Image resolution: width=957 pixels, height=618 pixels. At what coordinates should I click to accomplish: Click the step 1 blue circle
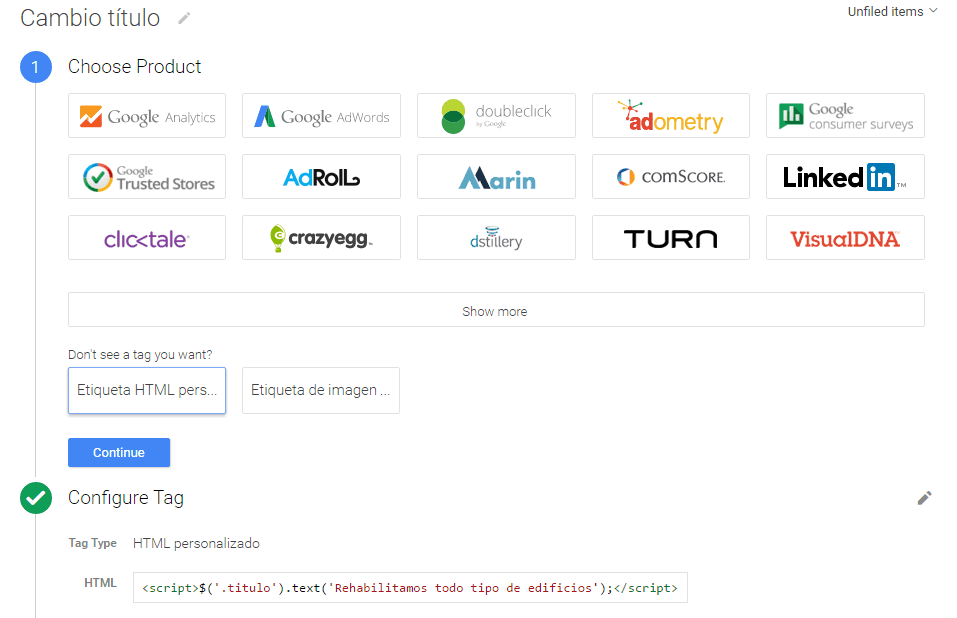[36, 67]
